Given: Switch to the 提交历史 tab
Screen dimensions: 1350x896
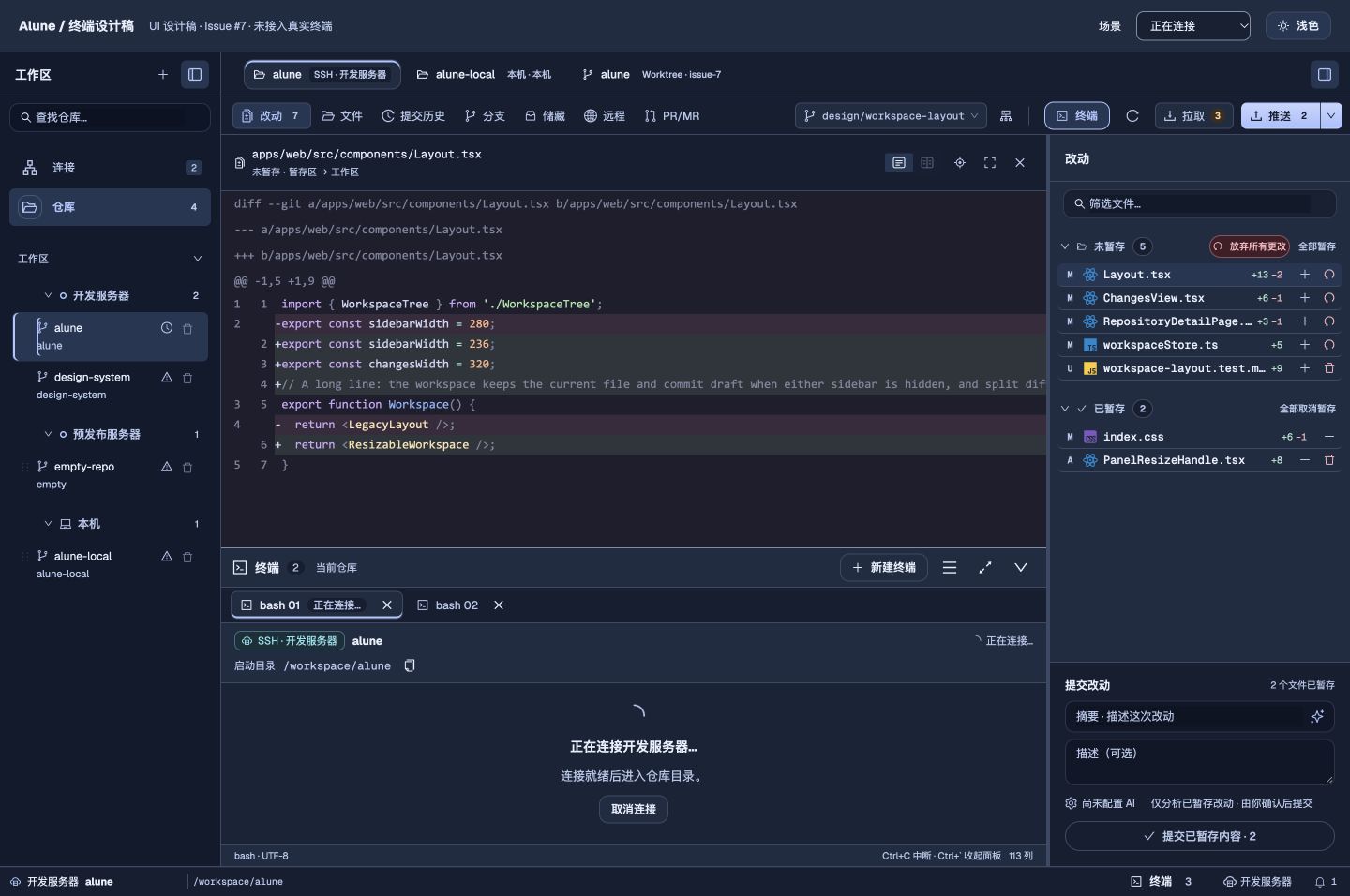Looking at the screenshot, I should coord(413,116).
